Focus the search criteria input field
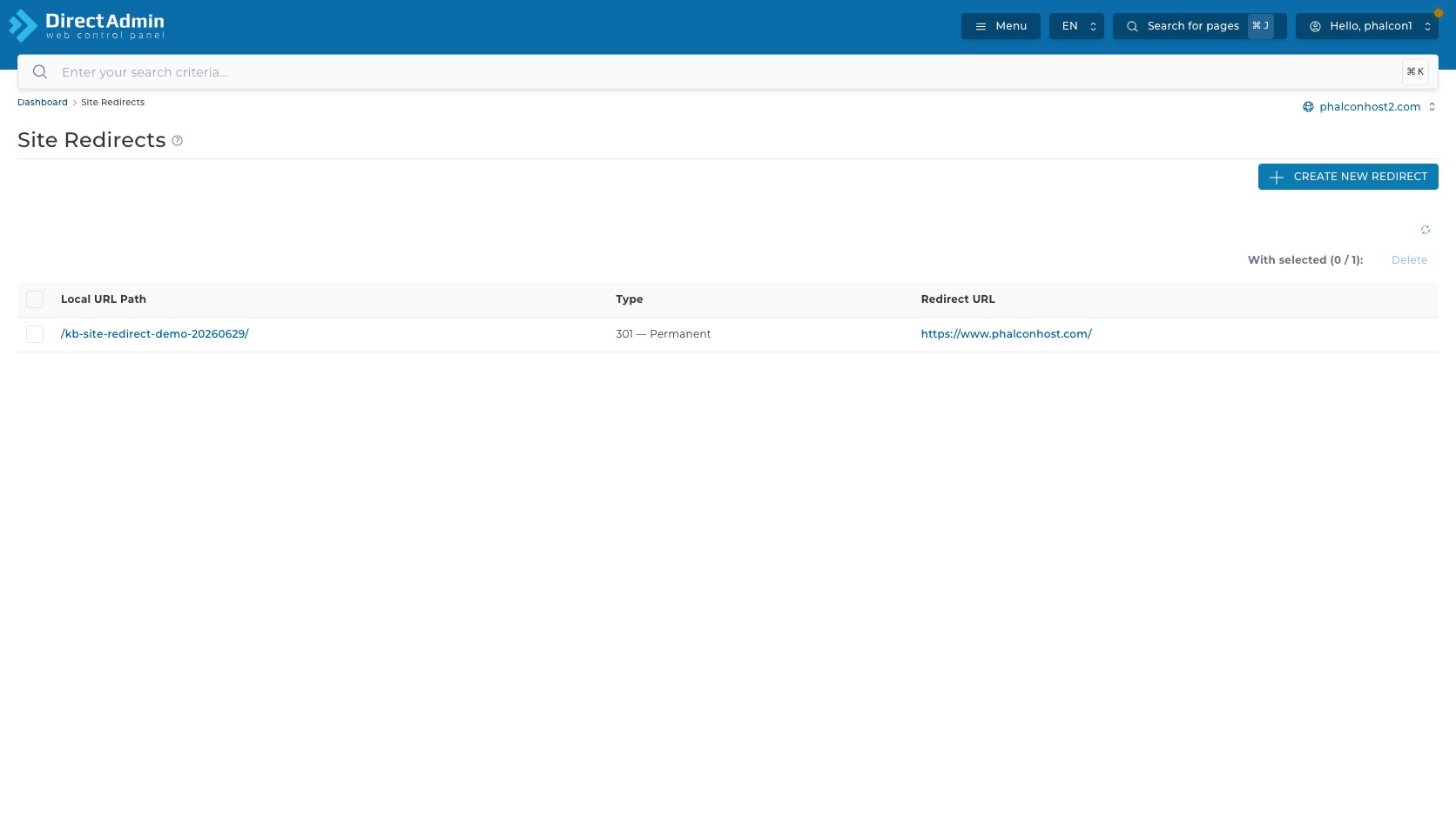 (x=728, y=72)
